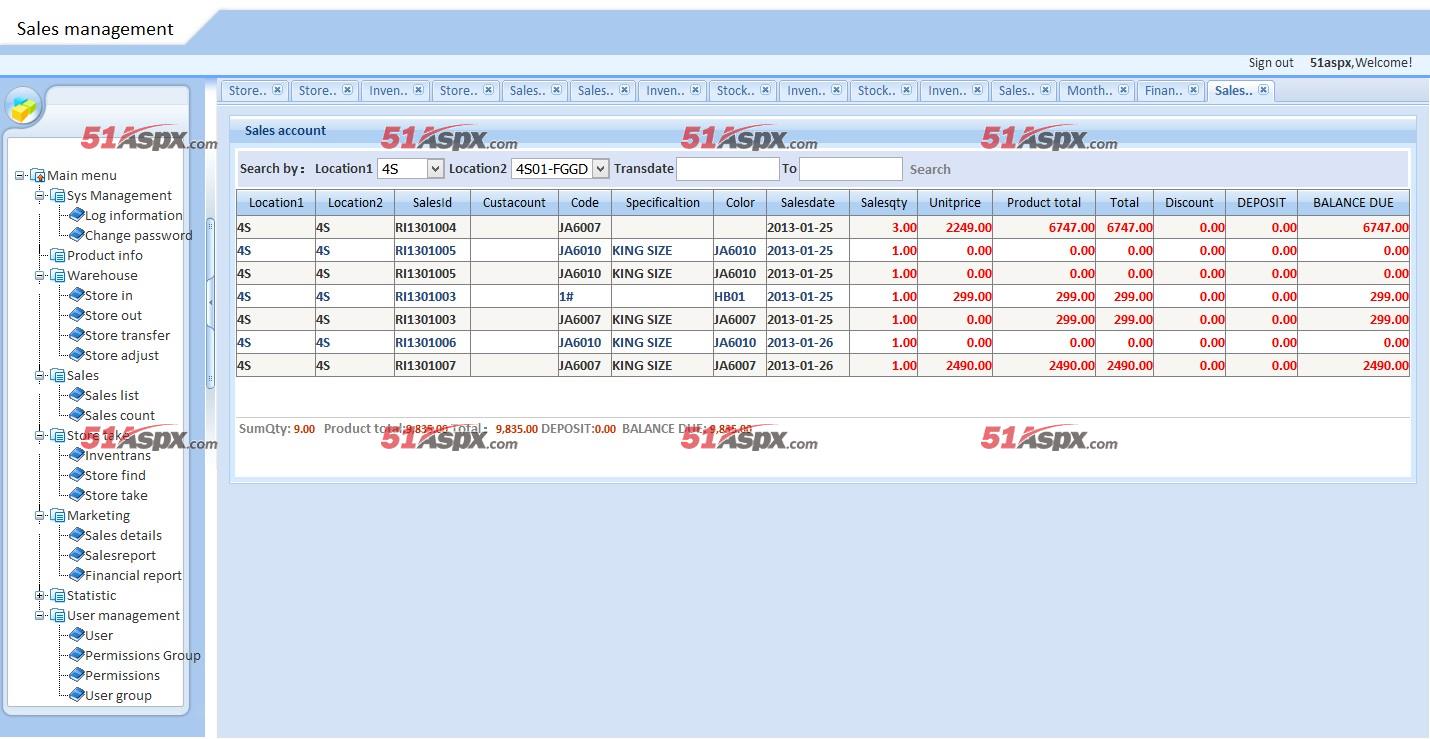Open the Location2 dropdown showing 4S01-FGGD
Image resolution: width=1430 pixels, height=739 pixels.
coord(600,169)
